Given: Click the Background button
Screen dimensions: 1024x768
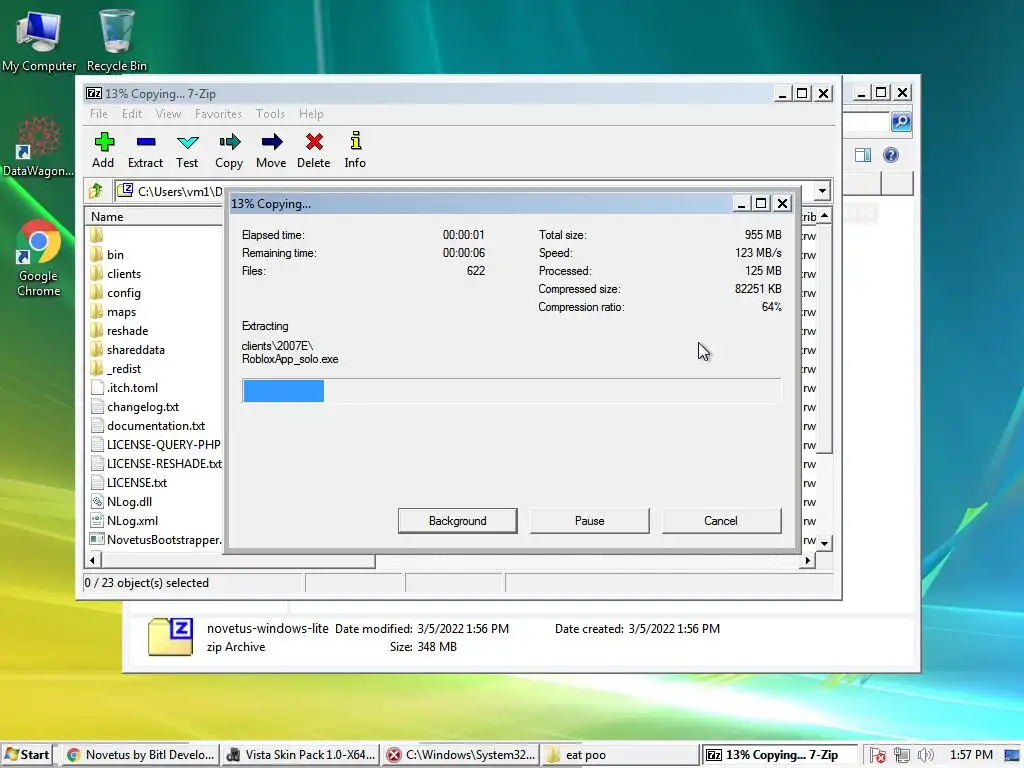Looking at the screenshot, I should coord(457,520).
